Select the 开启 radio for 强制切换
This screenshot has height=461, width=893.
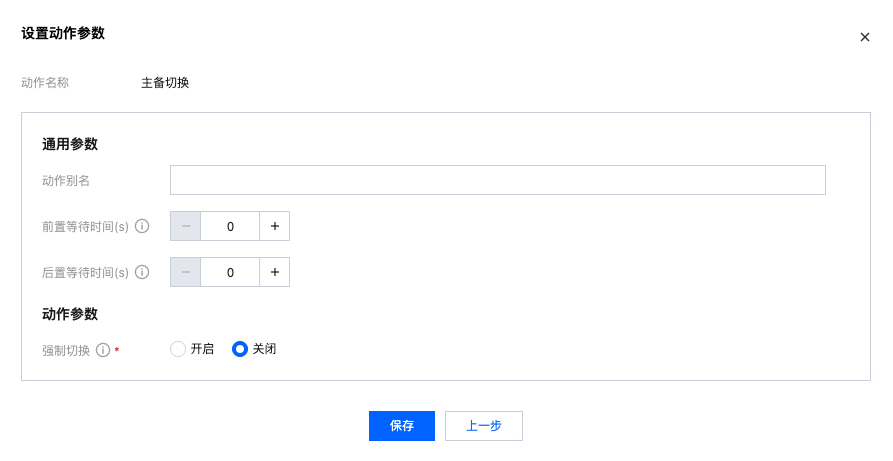(178, 349)
